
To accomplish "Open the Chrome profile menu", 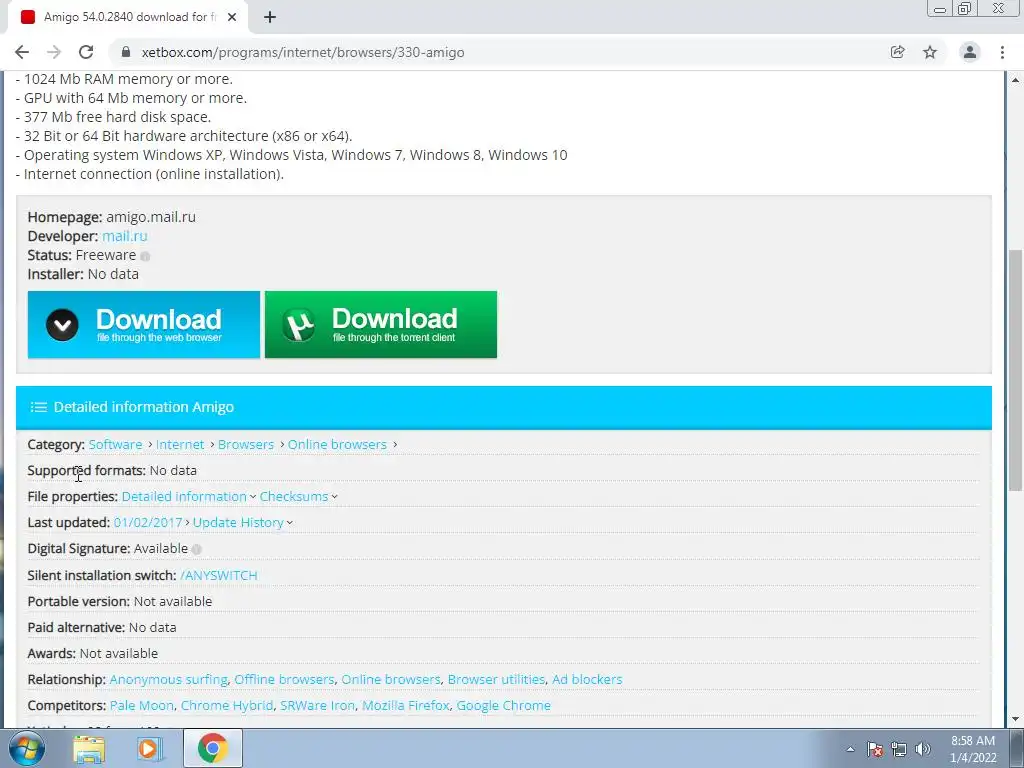I will (970, 52).
